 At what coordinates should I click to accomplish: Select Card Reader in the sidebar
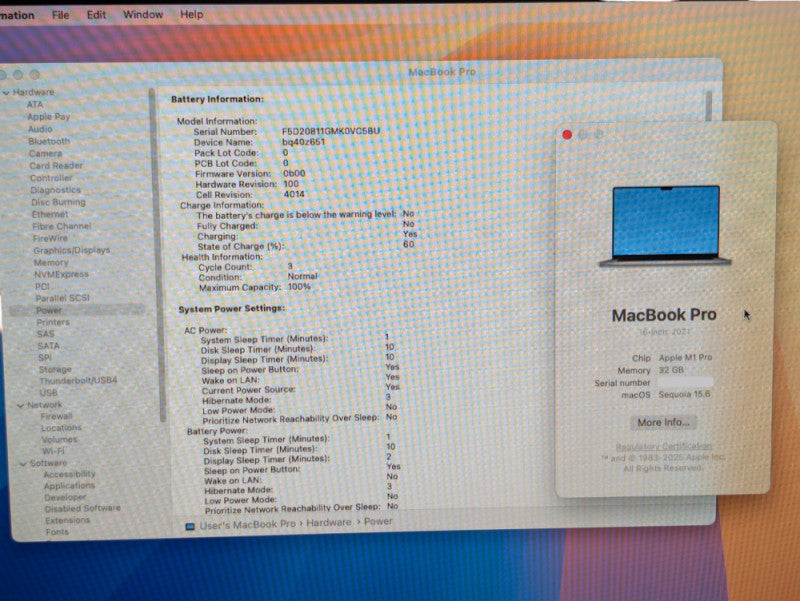click(56, 166)
